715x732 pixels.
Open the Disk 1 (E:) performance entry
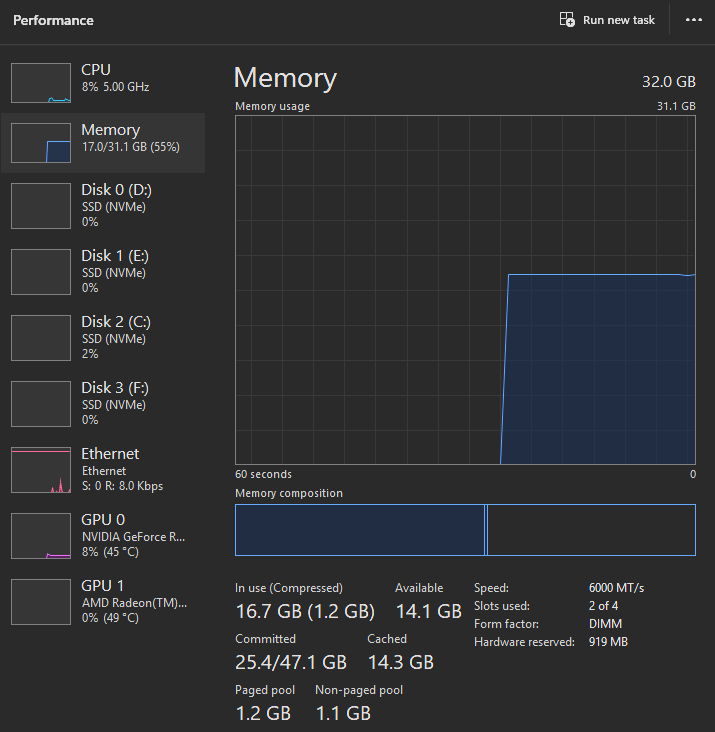[103, 271]
